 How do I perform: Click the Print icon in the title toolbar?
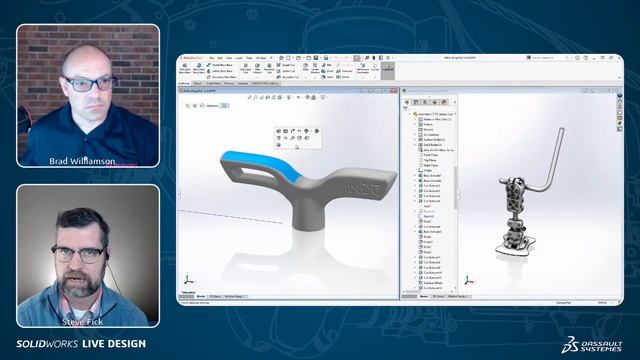click(326, 58)
